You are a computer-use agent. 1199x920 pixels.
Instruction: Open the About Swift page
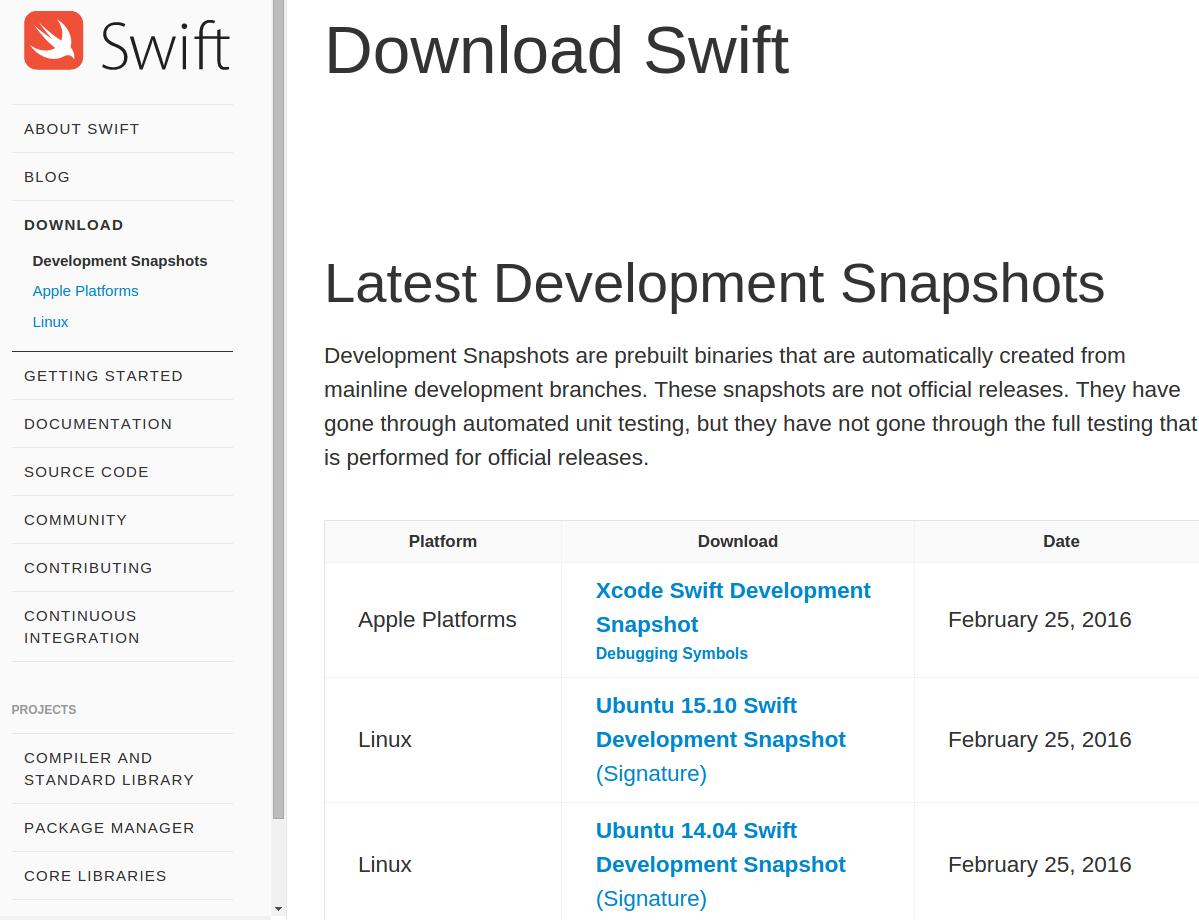pyautogui.click(x=82, y=129)
